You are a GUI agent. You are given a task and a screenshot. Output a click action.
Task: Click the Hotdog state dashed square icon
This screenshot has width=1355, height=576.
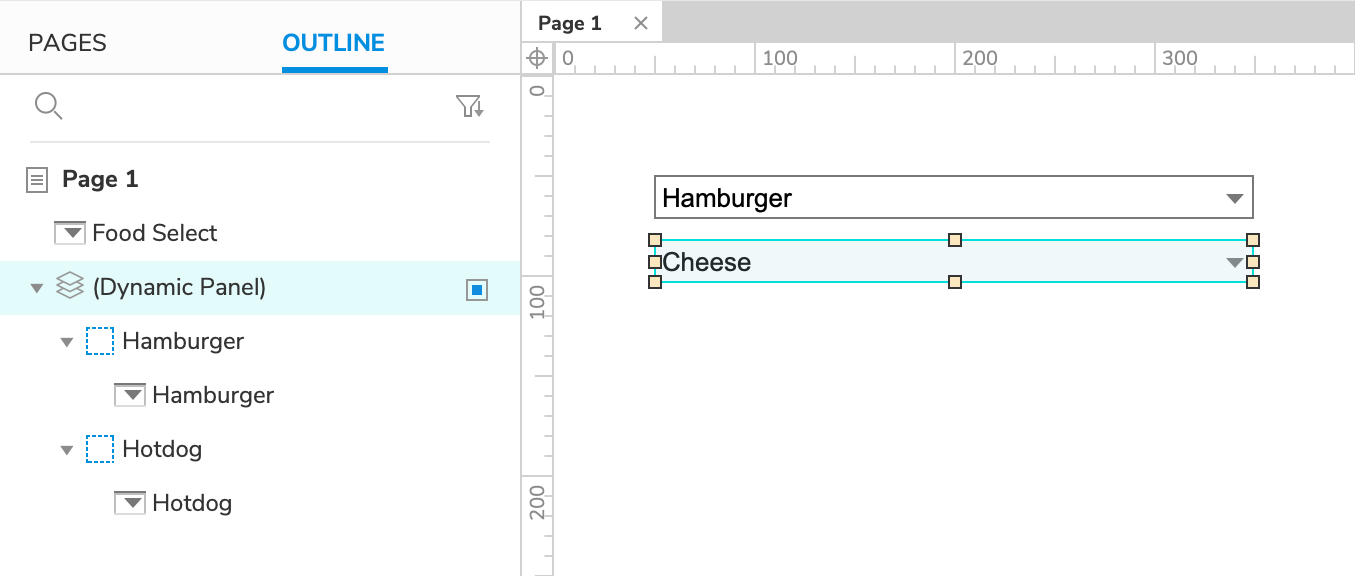(x=100, y=449)
